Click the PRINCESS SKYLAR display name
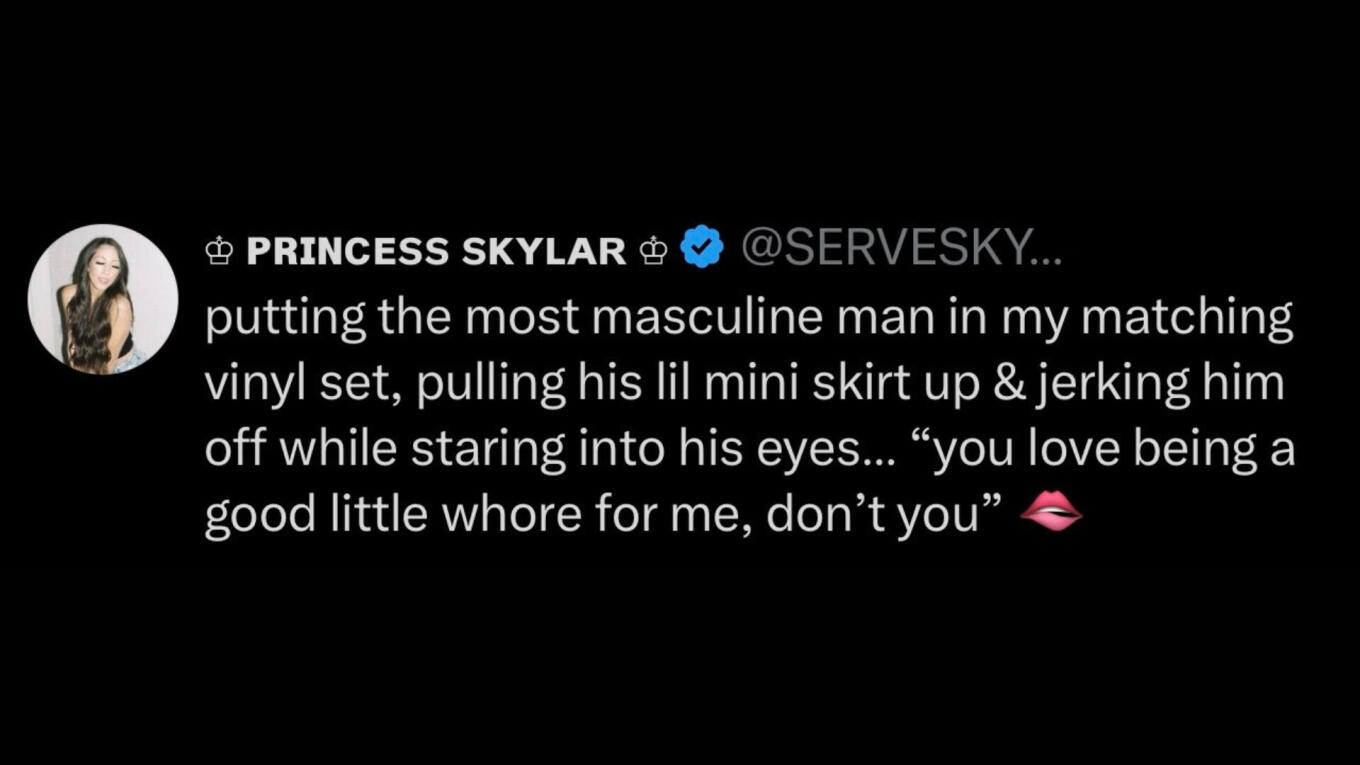1360x765 pixels. pos(435,251)
